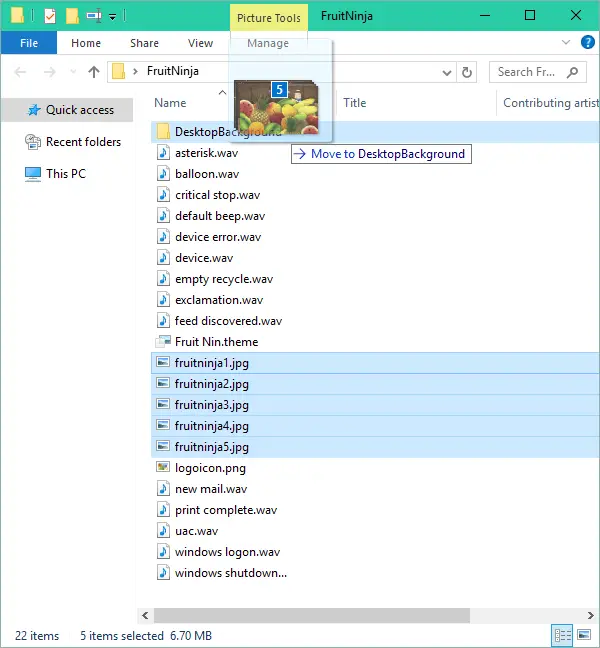Select device.wav file icon
The width and height of the screenshot is (600, 648).
[x=163, y=258]
